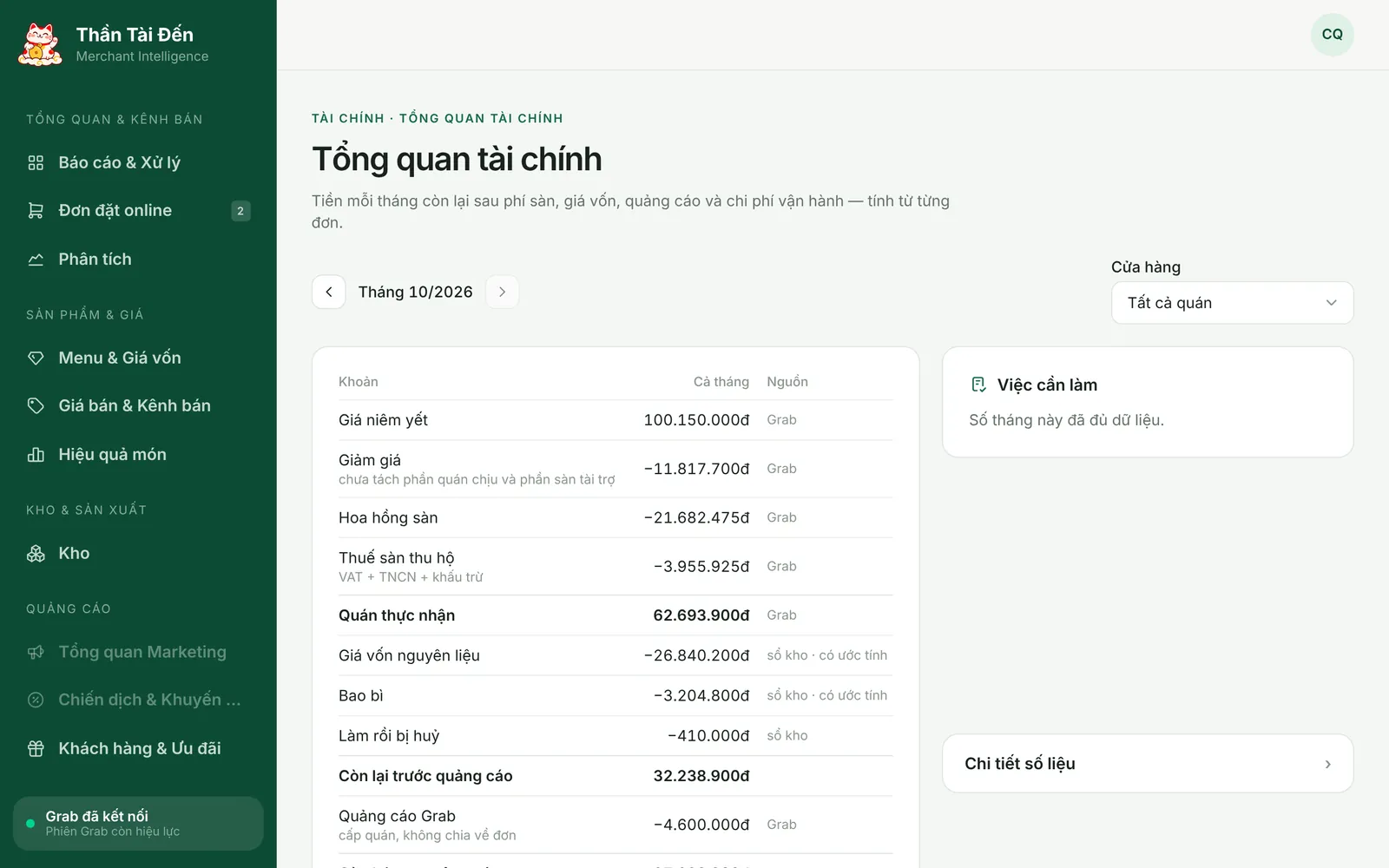The width and height of the screenshot is (1389, 868).
Task: Click the −11.817.700đ amount
Action: (696, 469)
